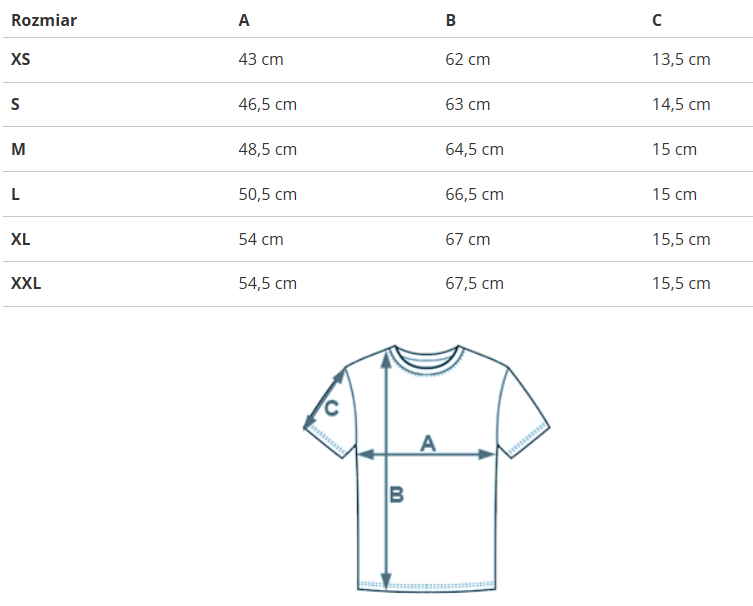Select column header C in the table
753x606 pixels.
click(657, 20)
